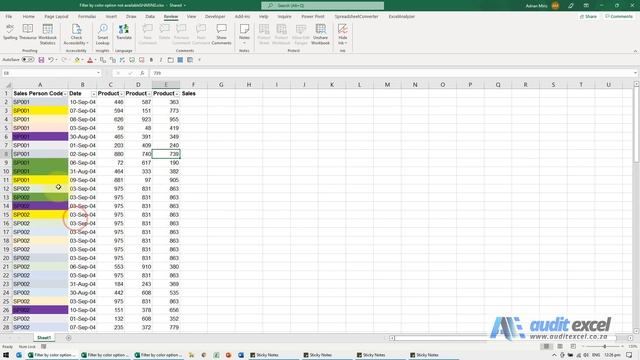The image size is (640, 360).
Task: Click the Unshare Workbook button
Action: [320, 34]
